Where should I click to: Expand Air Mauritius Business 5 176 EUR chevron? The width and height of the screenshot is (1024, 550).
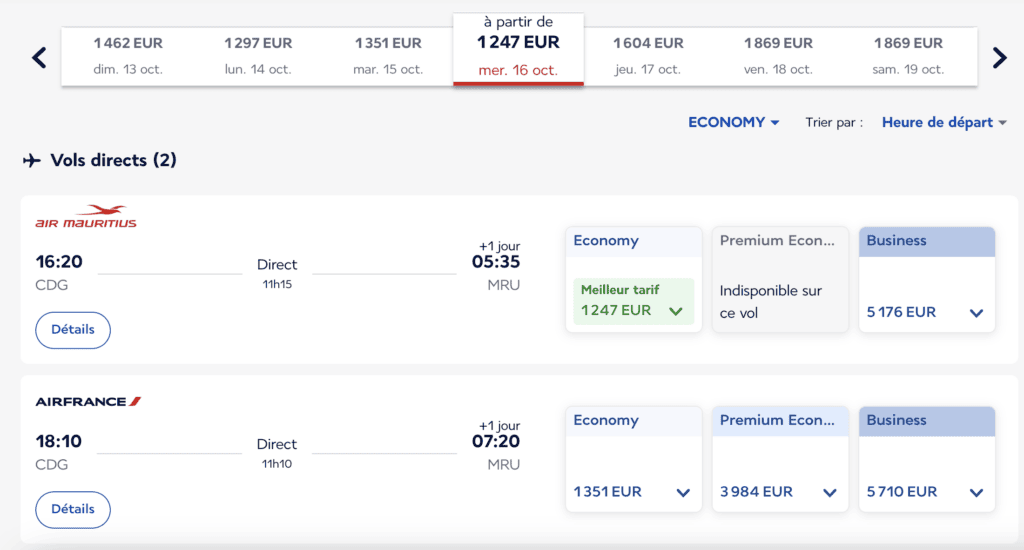click(976, 313)
